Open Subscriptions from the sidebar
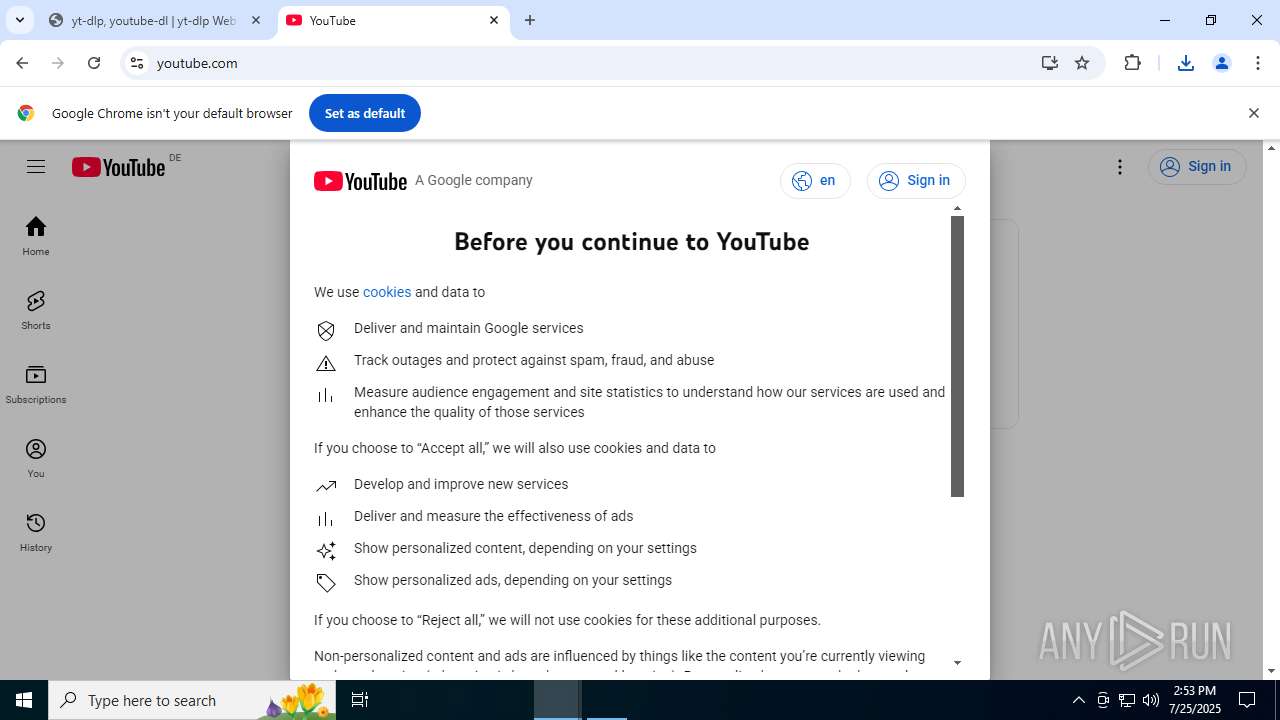 [x=36, y=385]
